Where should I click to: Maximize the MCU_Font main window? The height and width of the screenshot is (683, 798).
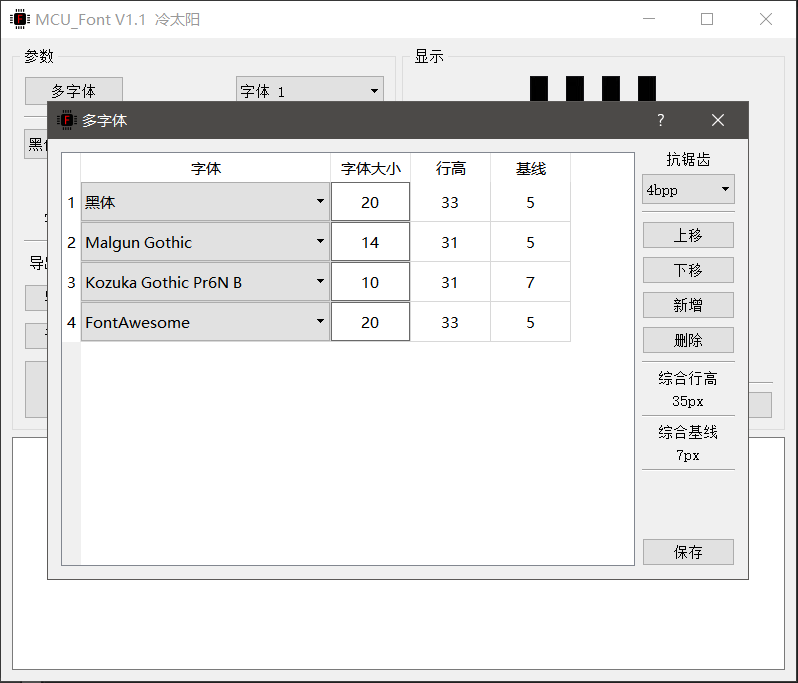pyautogui.click(x=707, y=19)
